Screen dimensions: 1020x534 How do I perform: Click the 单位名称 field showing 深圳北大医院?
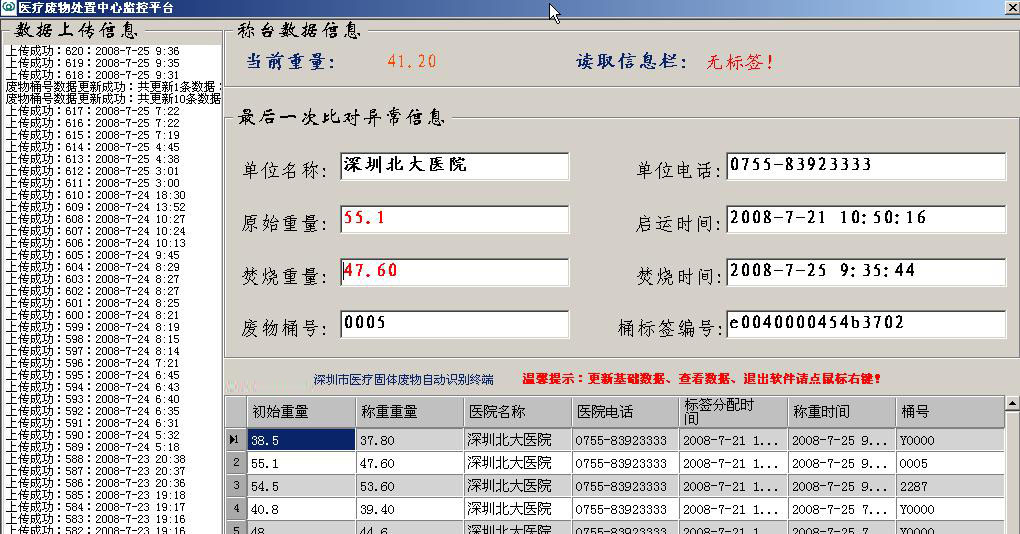(455, 166)
